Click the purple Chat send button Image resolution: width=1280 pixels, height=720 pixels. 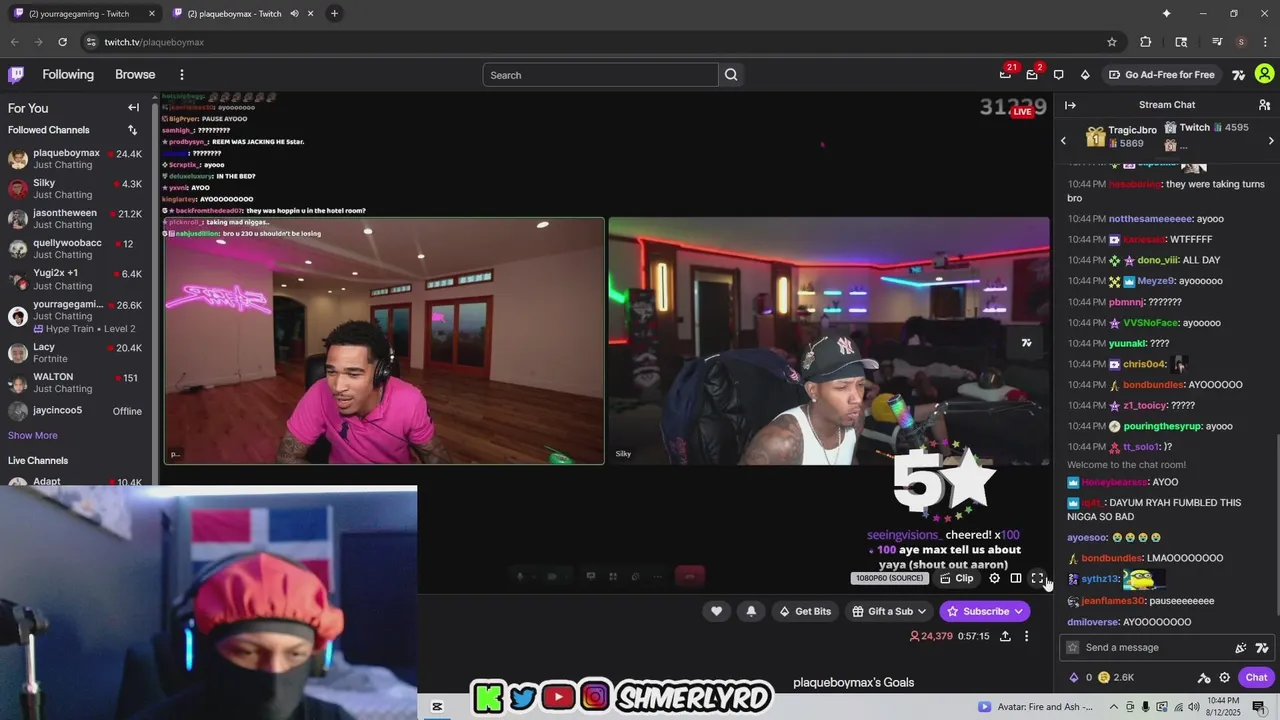(1257, 677)
